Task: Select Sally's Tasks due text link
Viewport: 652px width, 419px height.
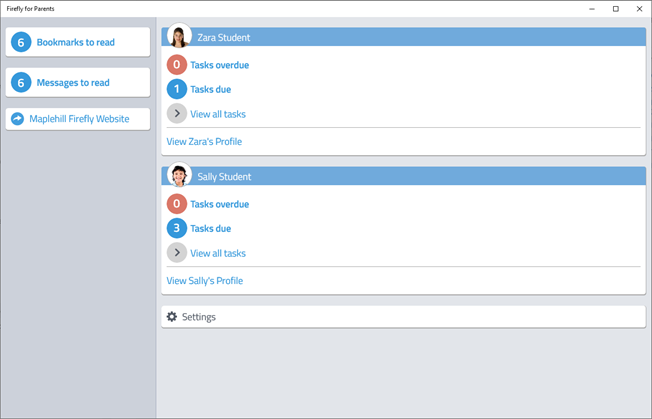Action: pos(210,229)
